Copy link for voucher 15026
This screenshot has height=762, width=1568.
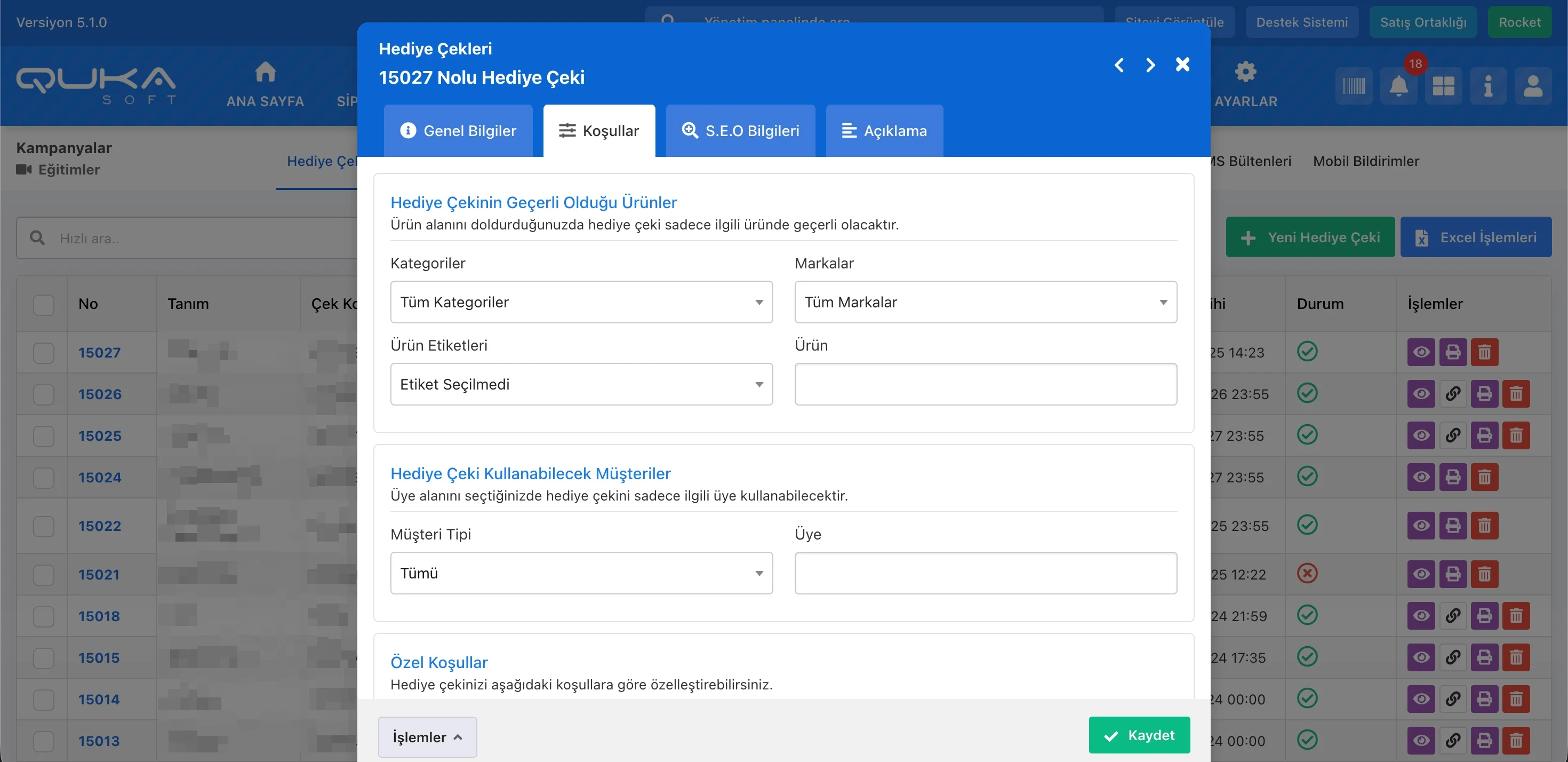pos(1453,394)
